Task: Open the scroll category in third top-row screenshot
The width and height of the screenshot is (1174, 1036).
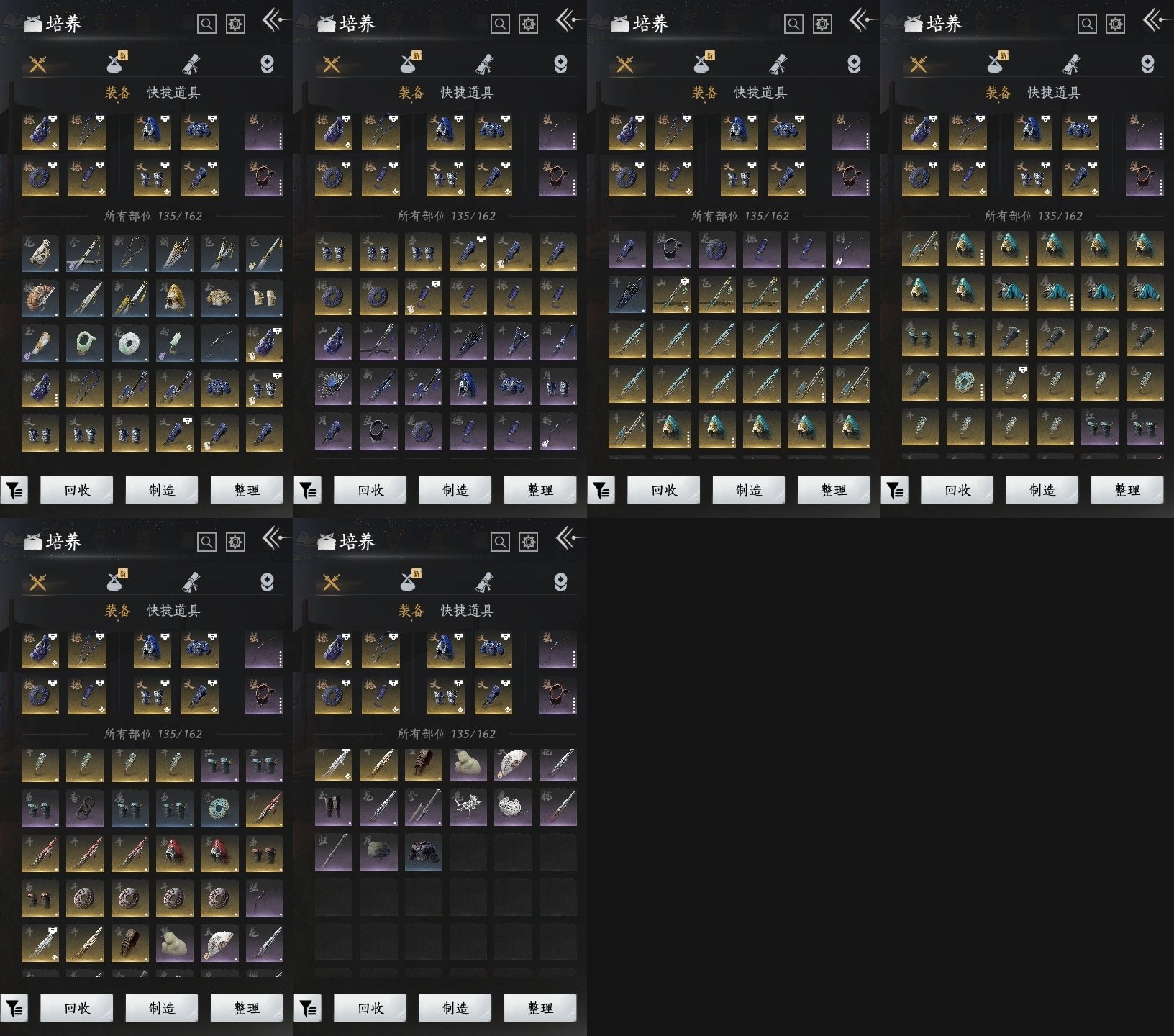Action: point(778,65)
